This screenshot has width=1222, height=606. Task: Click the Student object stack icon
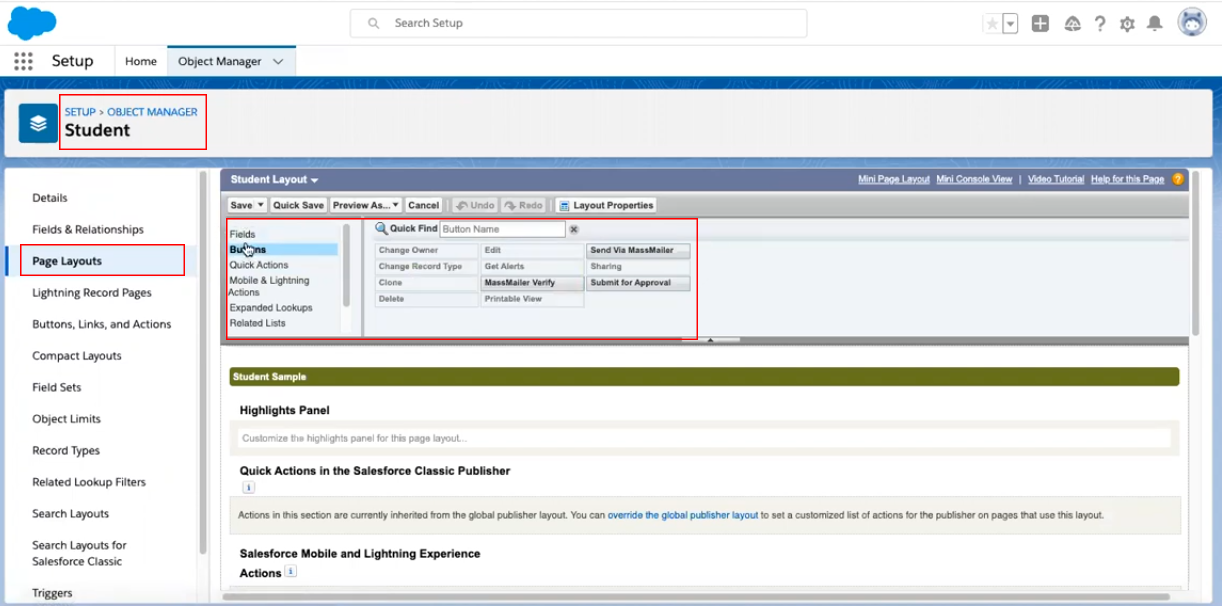[x=38, y=123]
